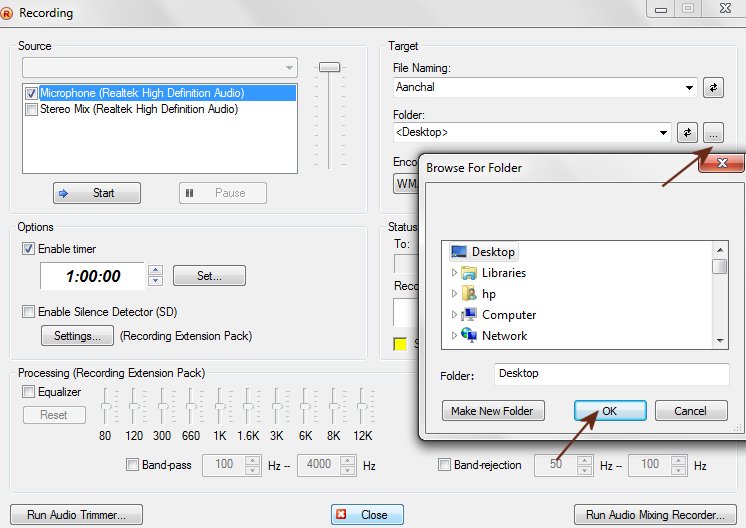Screen dimensions: 746x528
Task: Enable the Equalizer checkbox
Action: click(x=29, y=391)
